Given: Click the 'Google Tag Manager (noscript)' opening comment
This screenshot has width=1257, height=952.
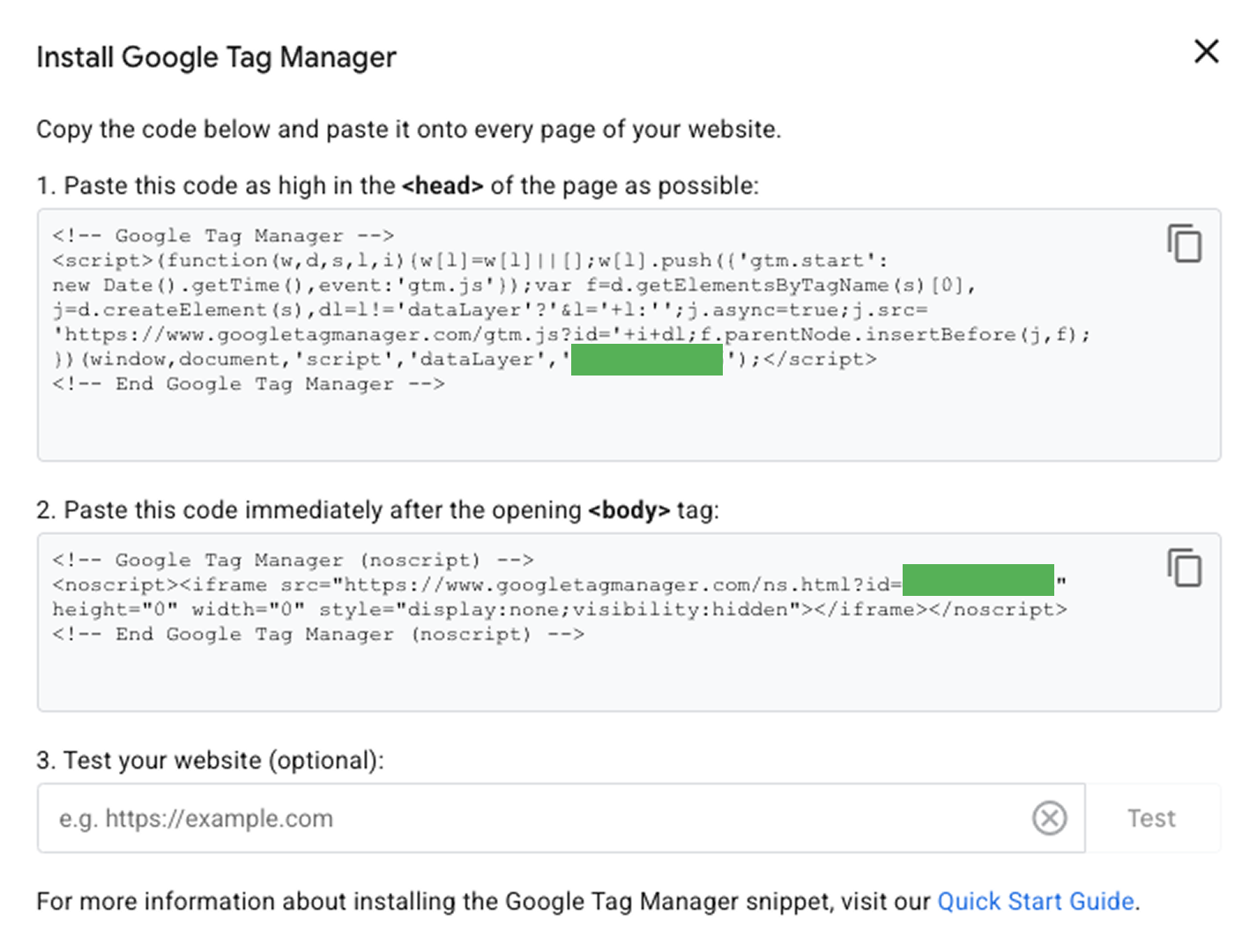Looking at the screenshot, I should click(293, 561).
